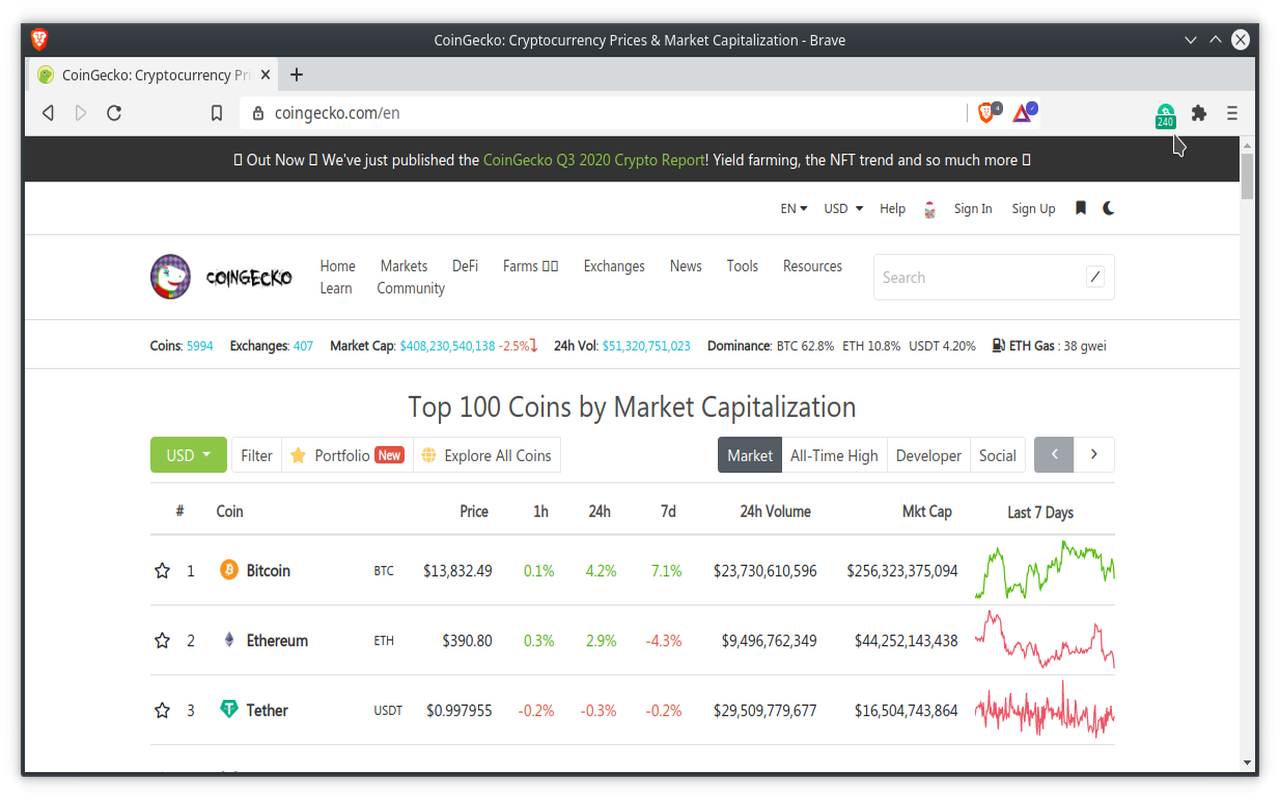The width and height of the screenshot is (1280, 800).
Task: Click the candy jar icon next to Help
Action: click(930, 209)
